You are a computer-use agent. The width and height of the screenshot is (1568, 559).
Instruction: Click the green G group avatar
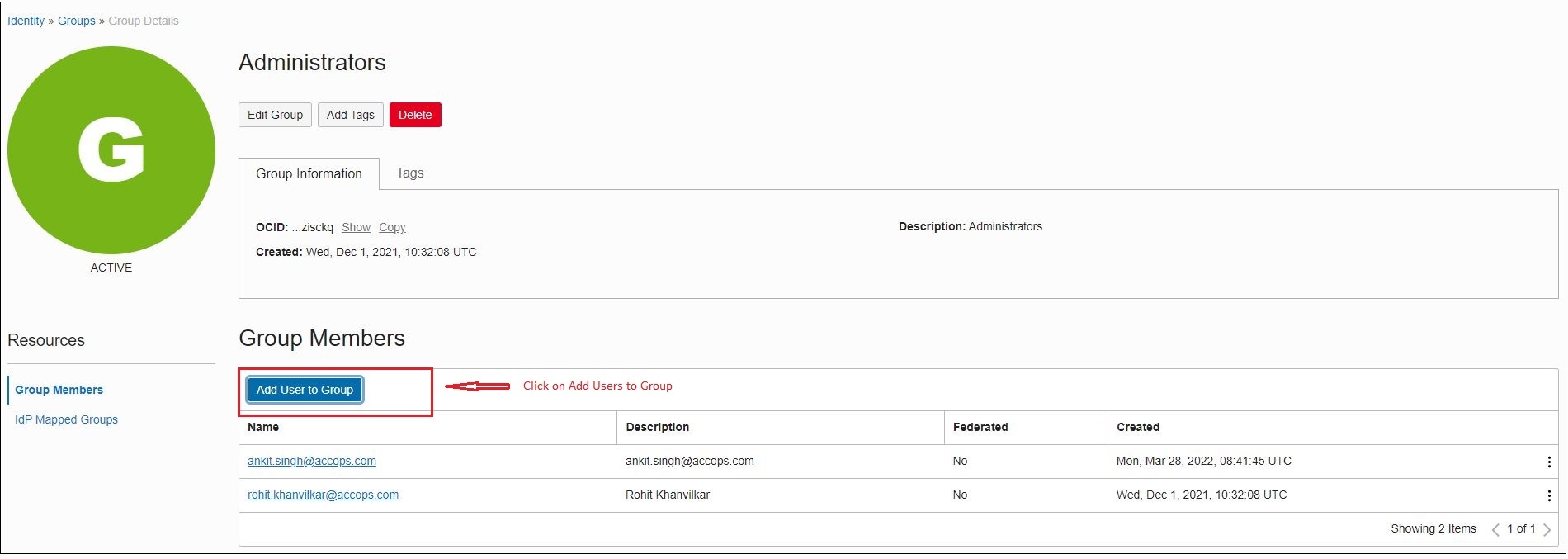coord(111,150)
